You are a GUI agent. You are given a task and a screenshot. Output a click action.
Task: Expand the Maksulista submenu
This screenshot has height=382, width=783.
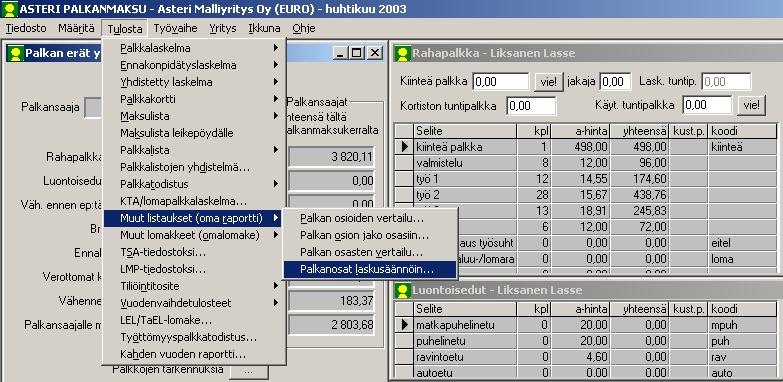point(193,116)
